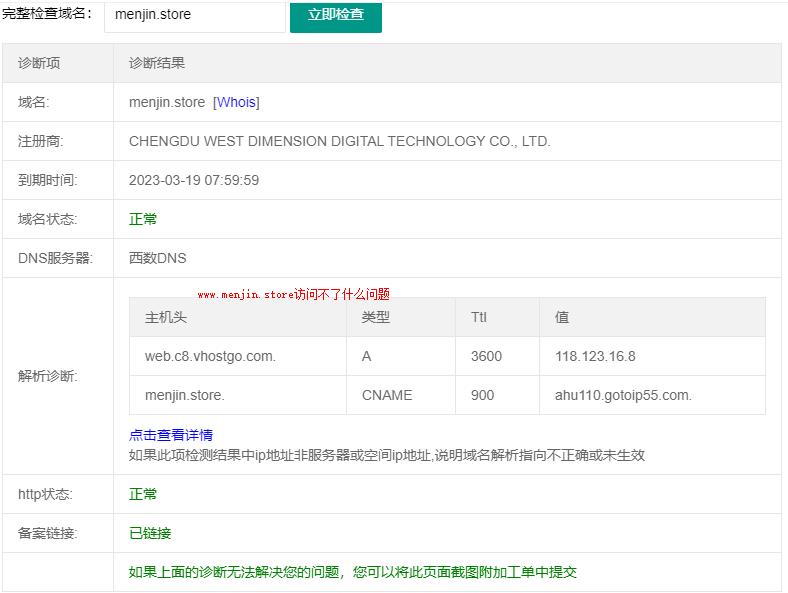Open the Whois link for menjin.store
Screen dimensions: 788x593
click(236, 102)
